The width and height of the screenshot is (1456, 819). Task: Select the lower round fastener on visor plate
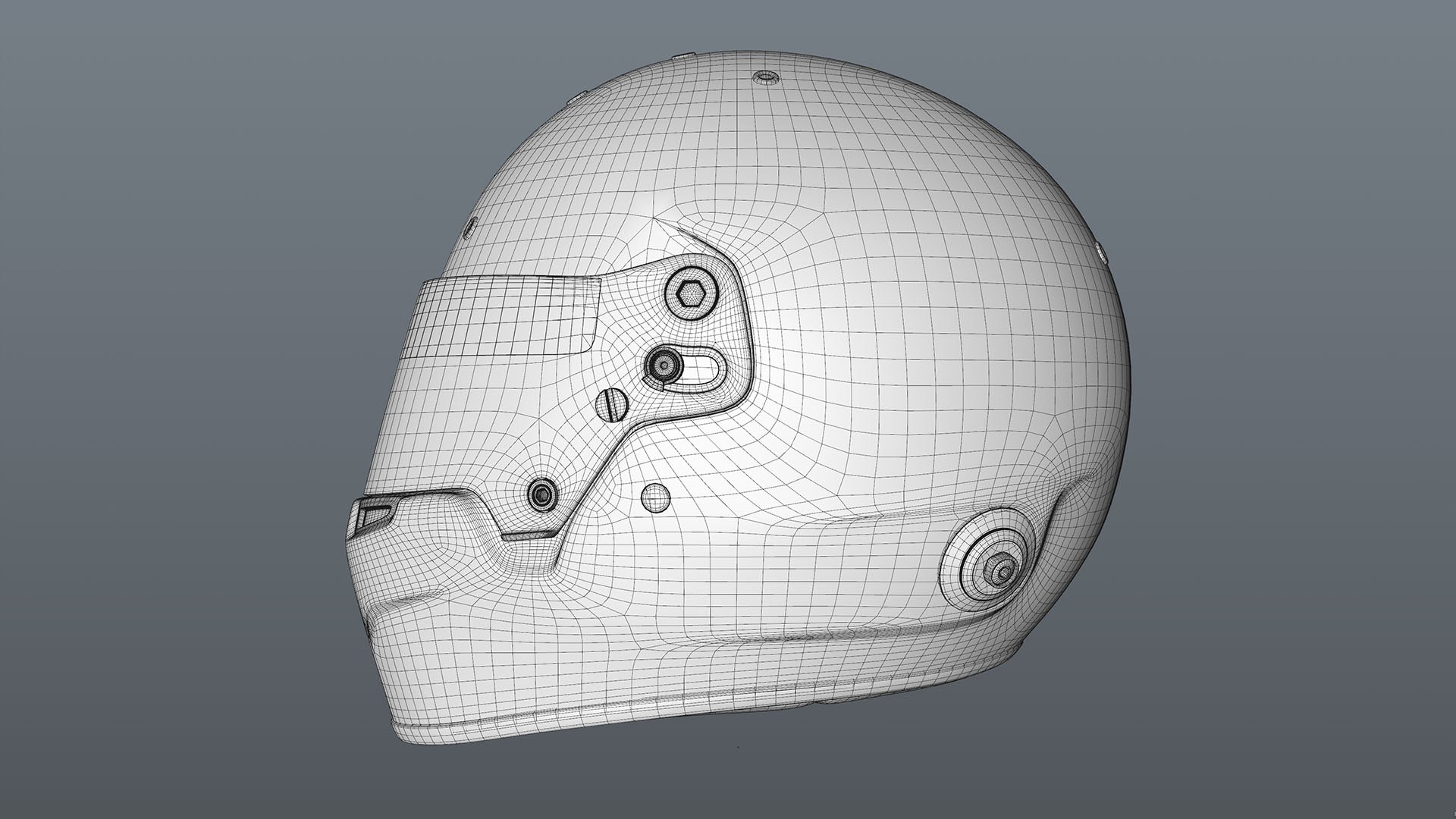(543, 494)
